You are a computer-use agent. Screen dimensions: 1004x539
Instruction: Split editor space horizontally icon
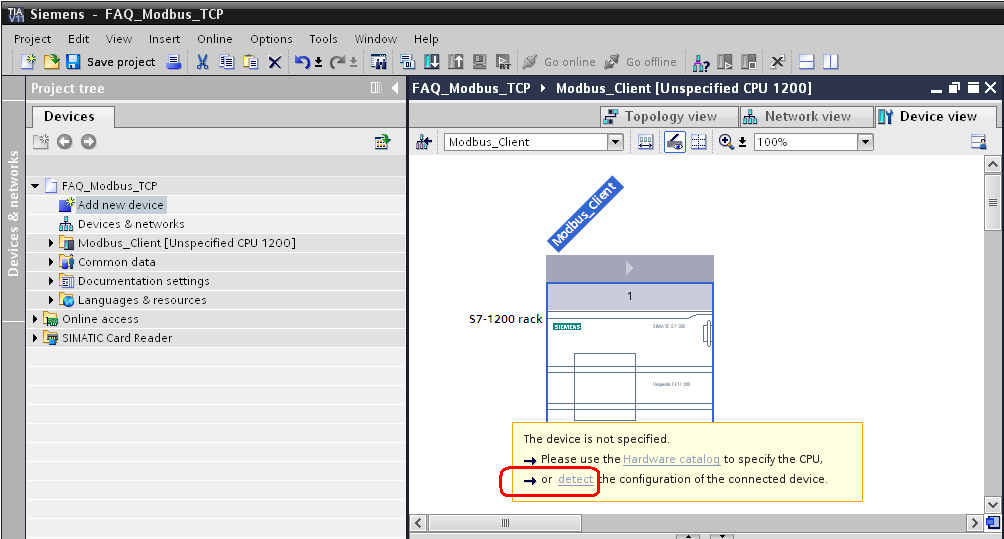click(807, 62)
